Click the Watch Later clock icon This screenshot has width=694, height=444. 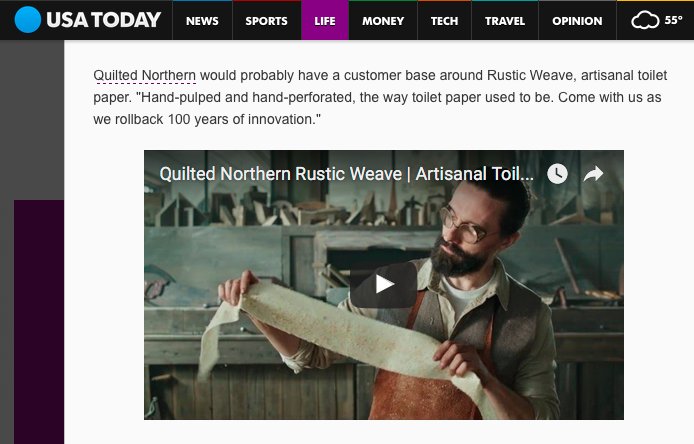pyautogui.click(x=557, y=174)
